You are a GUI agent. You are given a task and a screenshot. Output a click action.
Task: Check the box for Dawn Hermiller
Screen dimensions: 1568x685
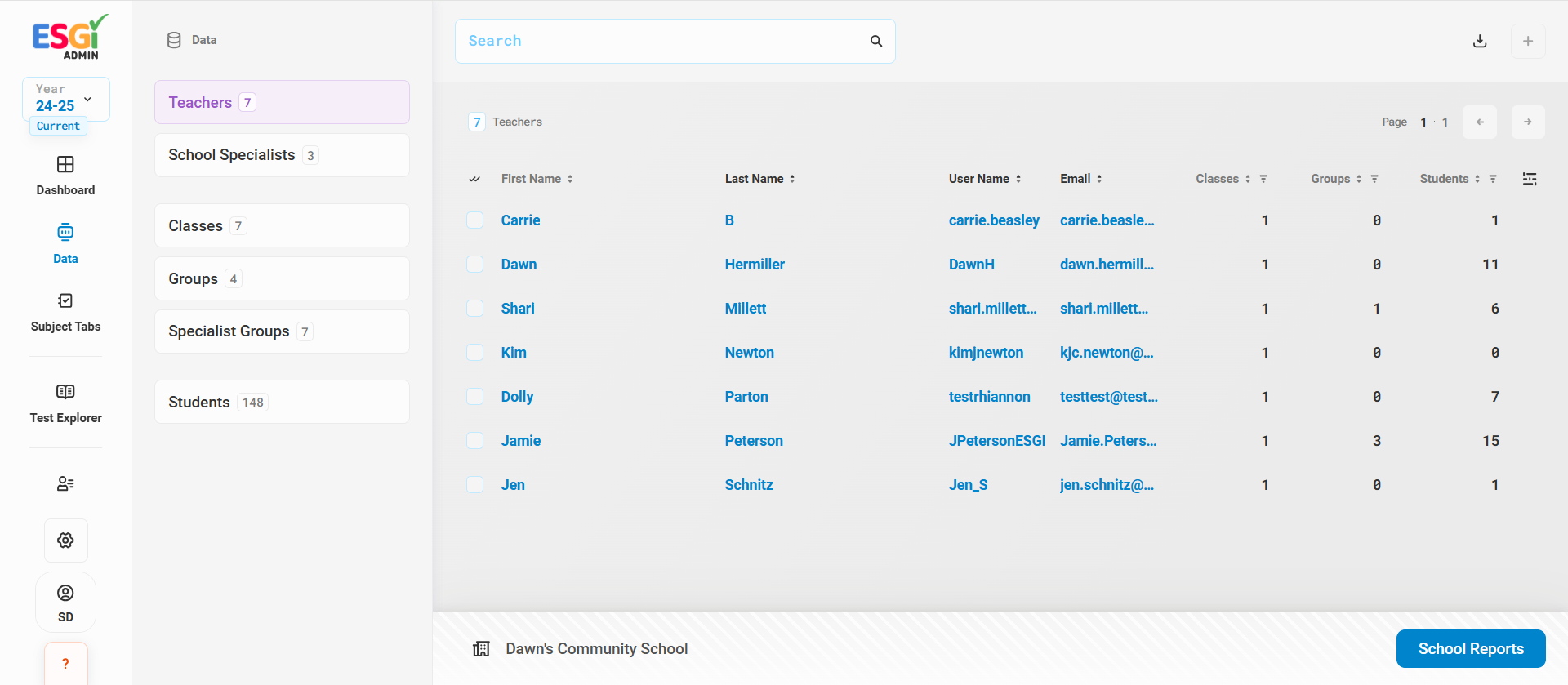pyautogui.click(x=474, y=265)
